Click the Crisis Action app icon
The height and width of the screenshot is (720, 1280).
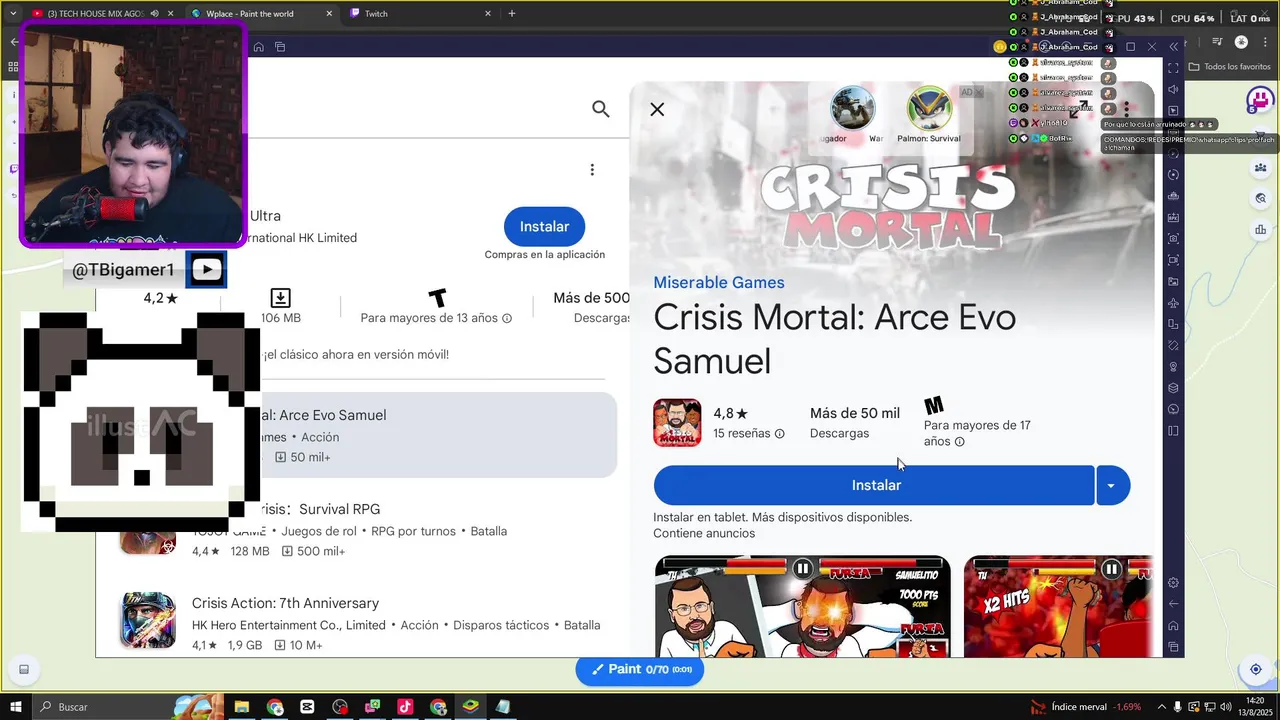tap(149, 621)
